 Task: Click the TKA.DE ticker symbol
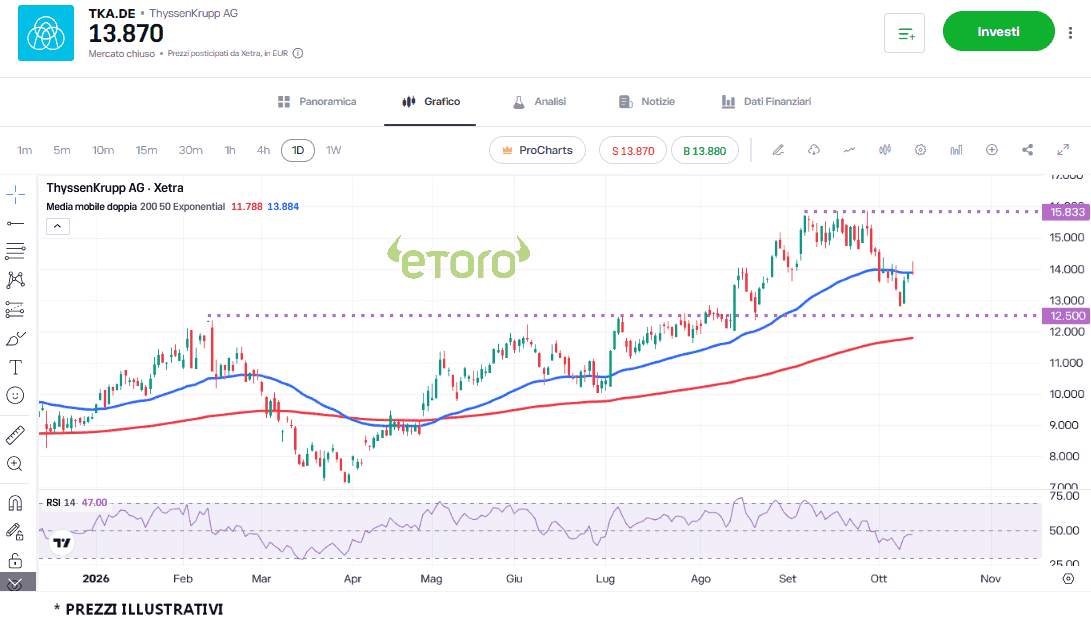tap(112, 13)
